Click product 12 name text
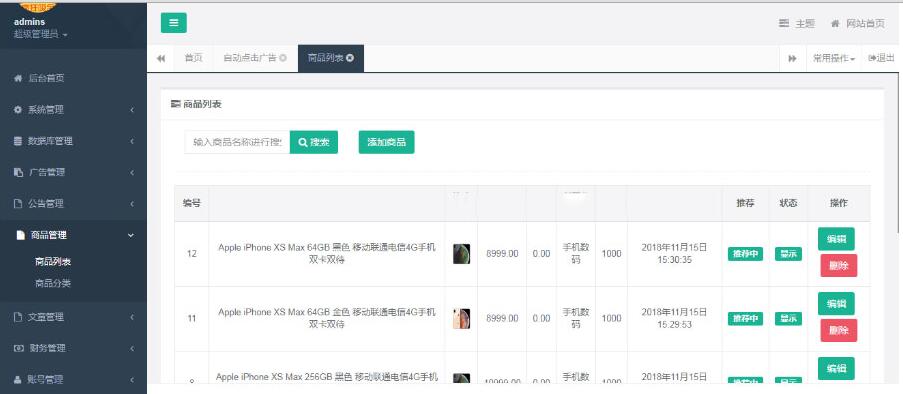The image size is (903, 394). 327,253
